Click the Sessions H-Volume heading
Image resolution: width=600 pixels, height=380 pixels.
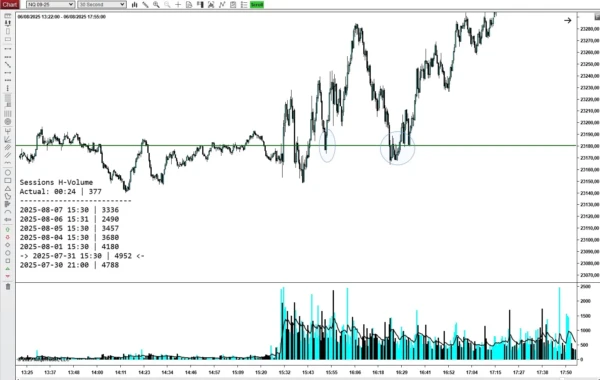[56, 182]
